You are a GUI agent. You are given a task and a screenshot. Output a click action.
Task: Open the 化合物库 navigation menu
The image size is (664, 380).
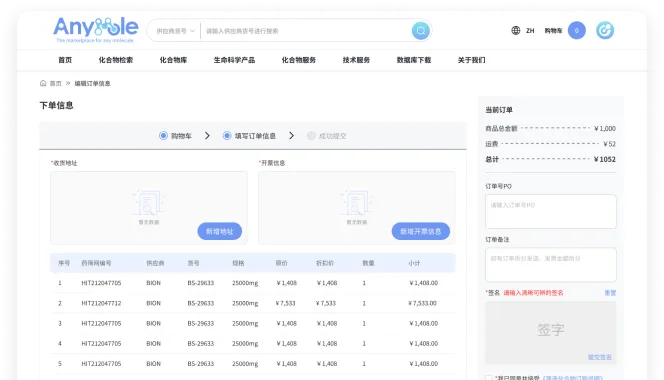pyautogui.click(x=173, y=60)
